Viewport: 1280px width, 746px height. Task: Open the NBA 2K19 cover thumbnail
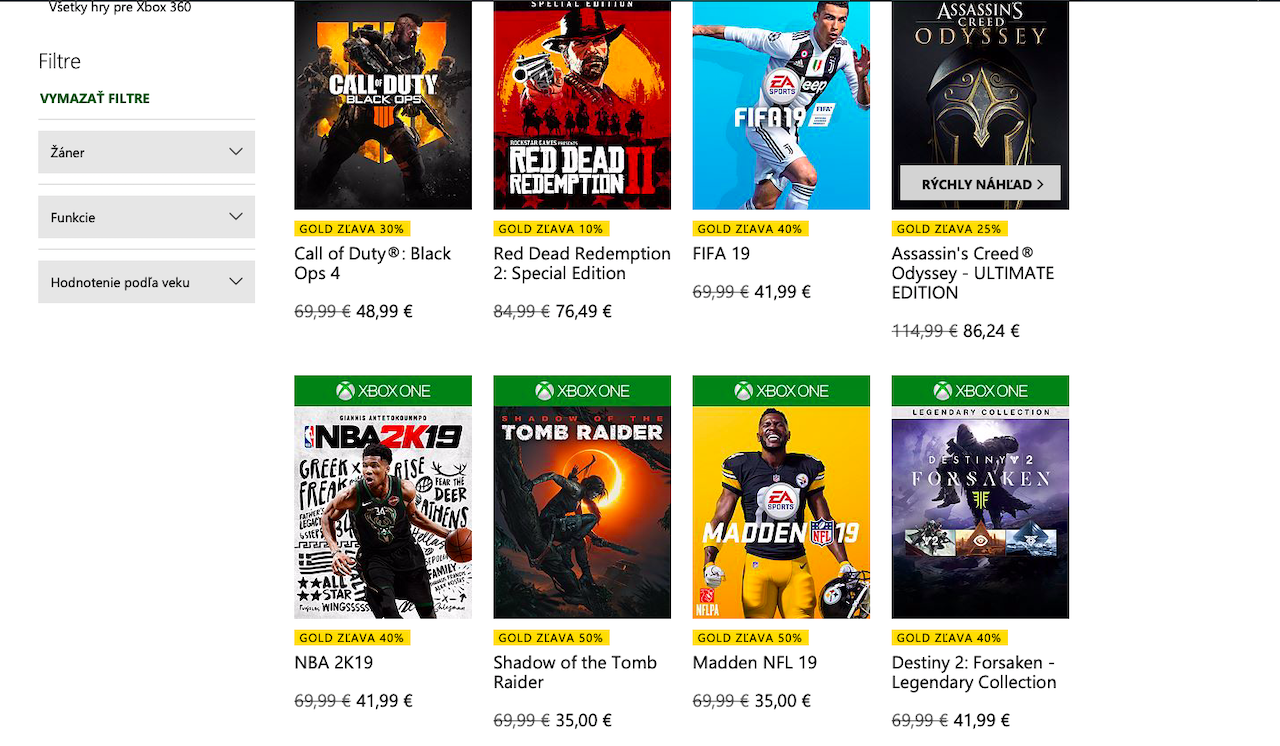[383, 512]
